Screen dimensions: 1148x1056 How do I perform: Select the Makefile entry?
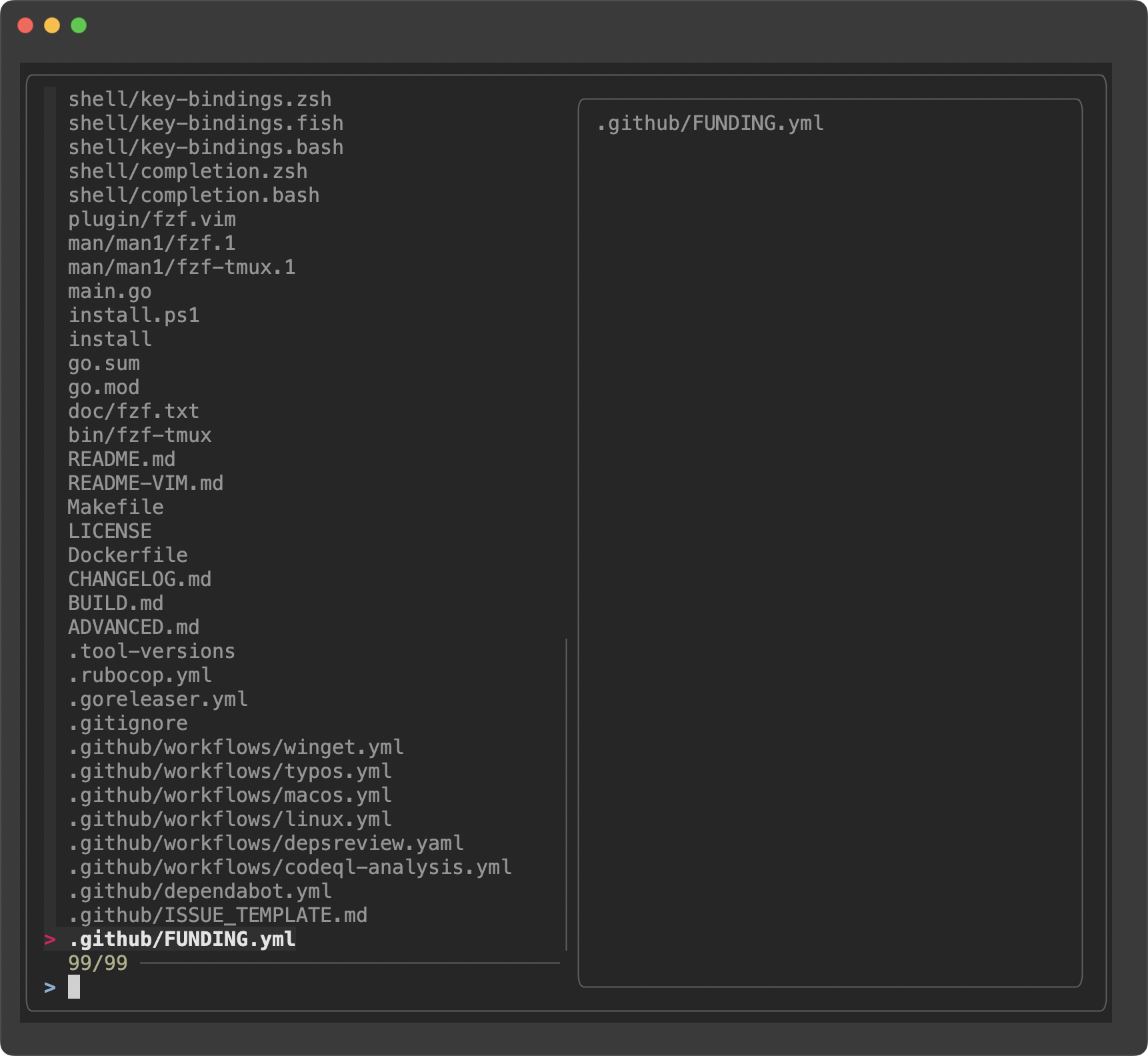[x=115, y=507]
